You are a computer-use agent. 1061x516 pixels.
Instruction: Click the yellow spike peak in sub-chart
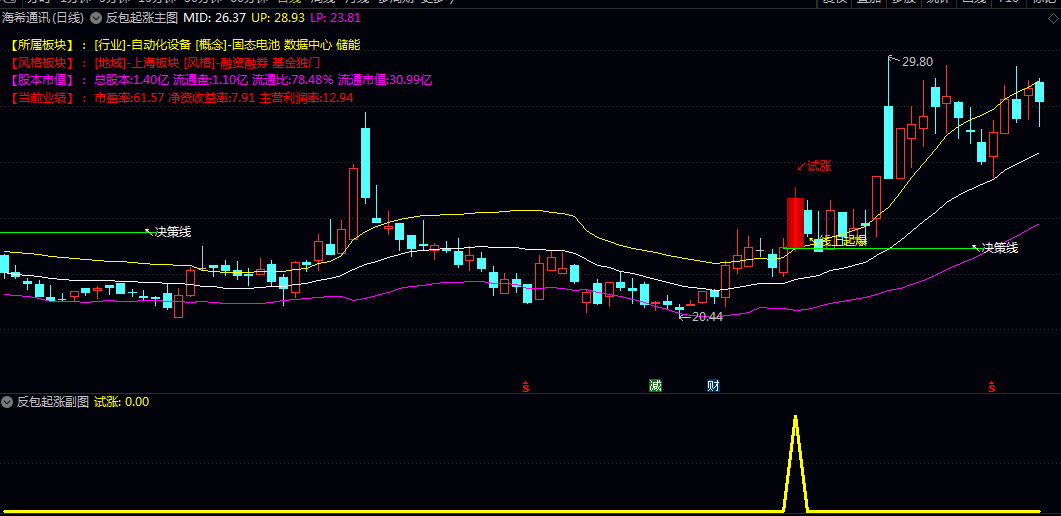click(796, 417)
